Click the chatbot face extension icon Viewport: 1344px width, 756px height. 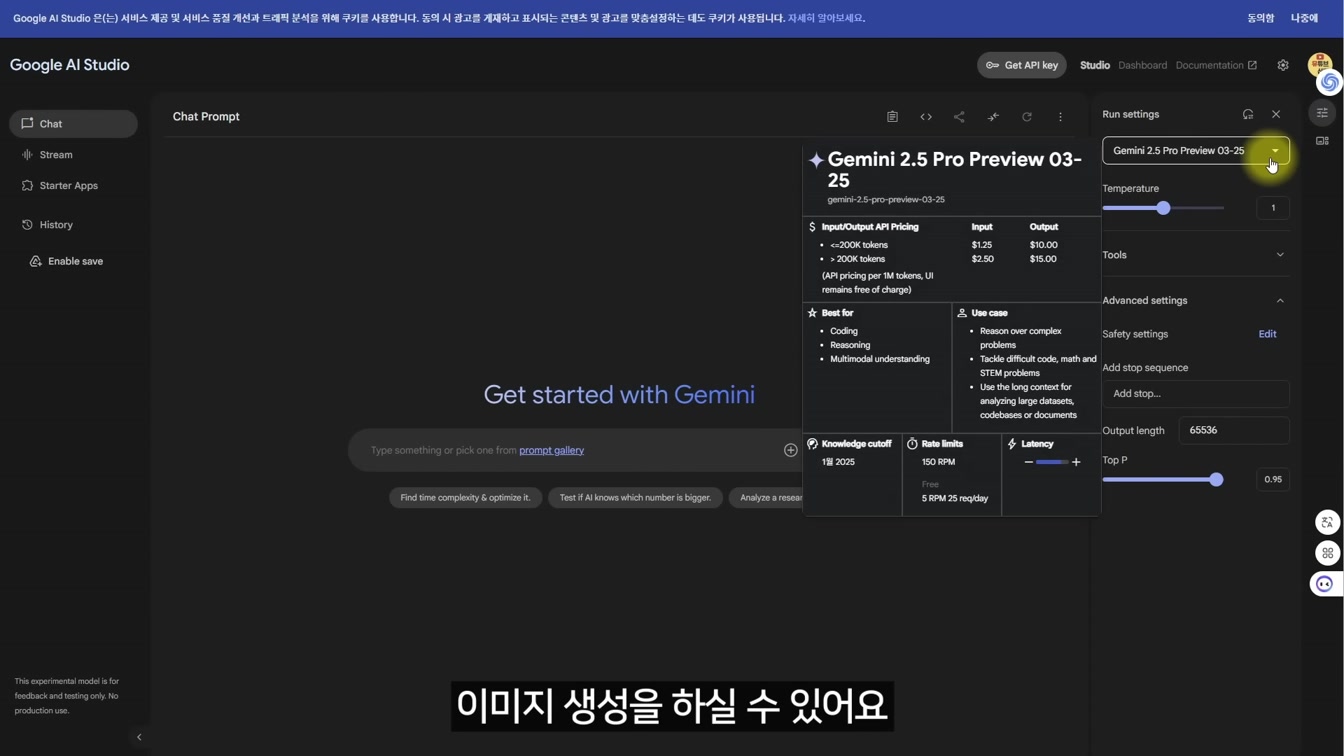click(1325, 584)
